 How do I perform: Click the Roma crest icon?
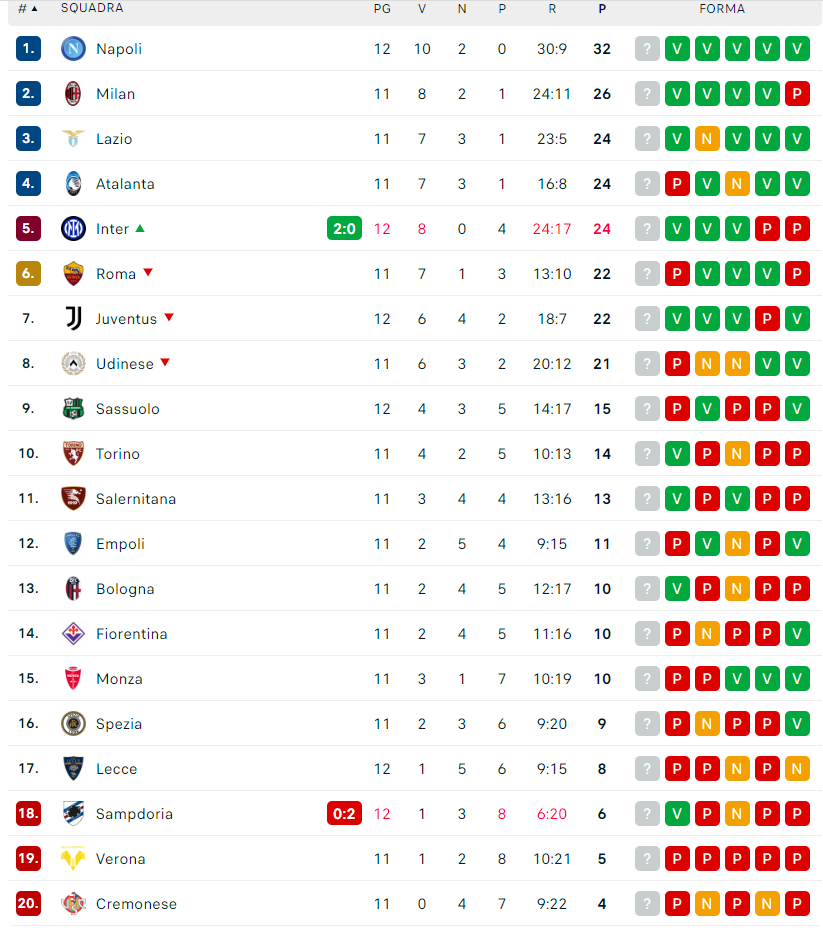pyautogui.click(x=73, y=273)
